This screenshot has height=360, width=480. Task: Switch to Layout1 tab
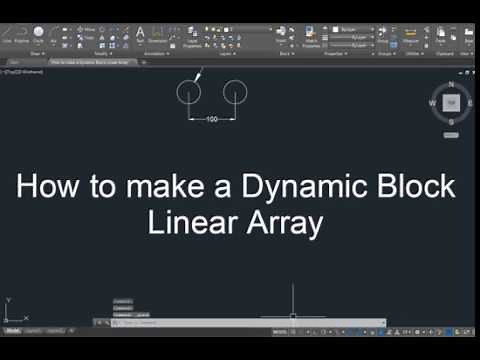tap(33, 331)
